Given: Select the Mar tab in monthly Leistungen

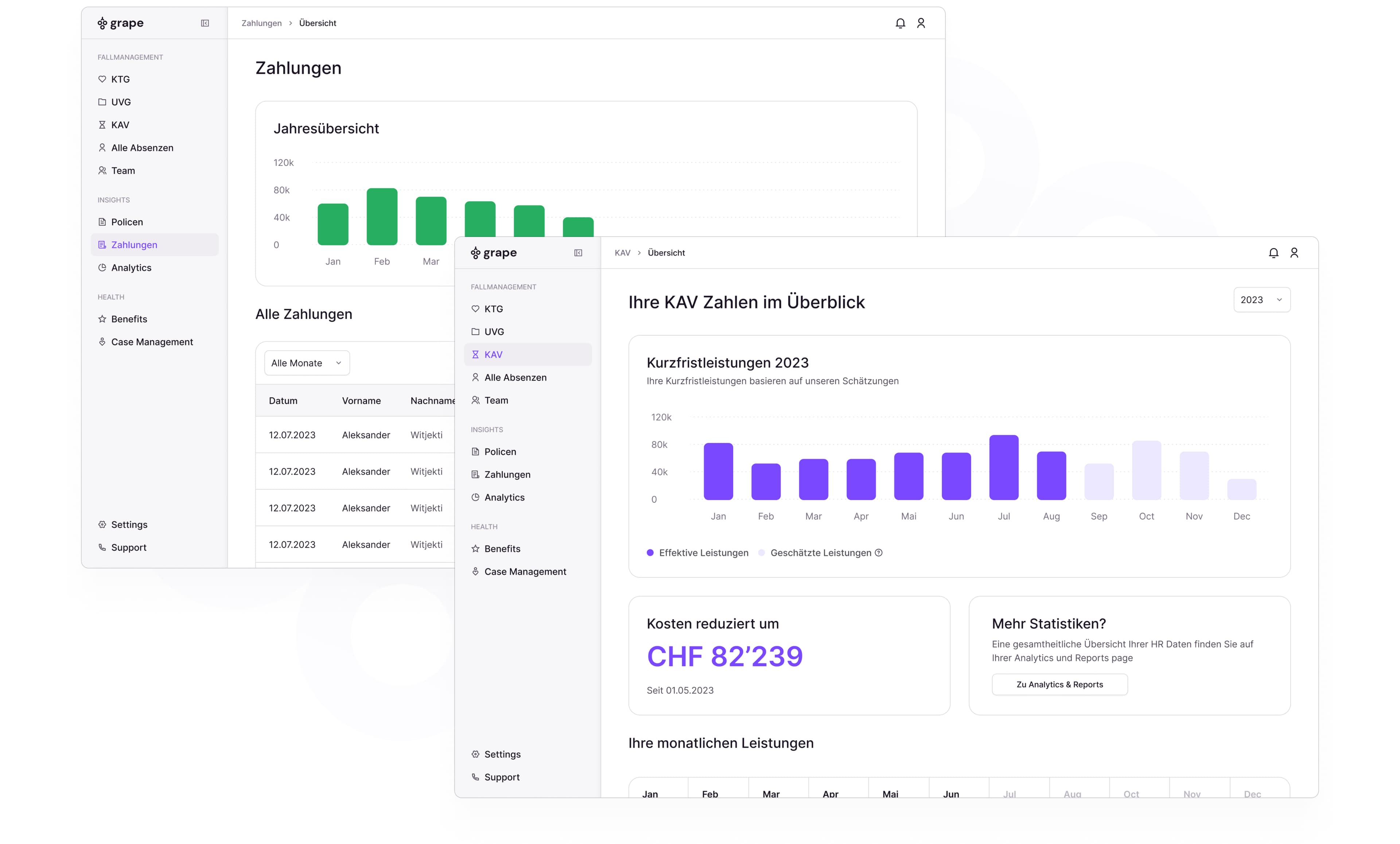Looking at the screenshot, I should tap(770, 793).
